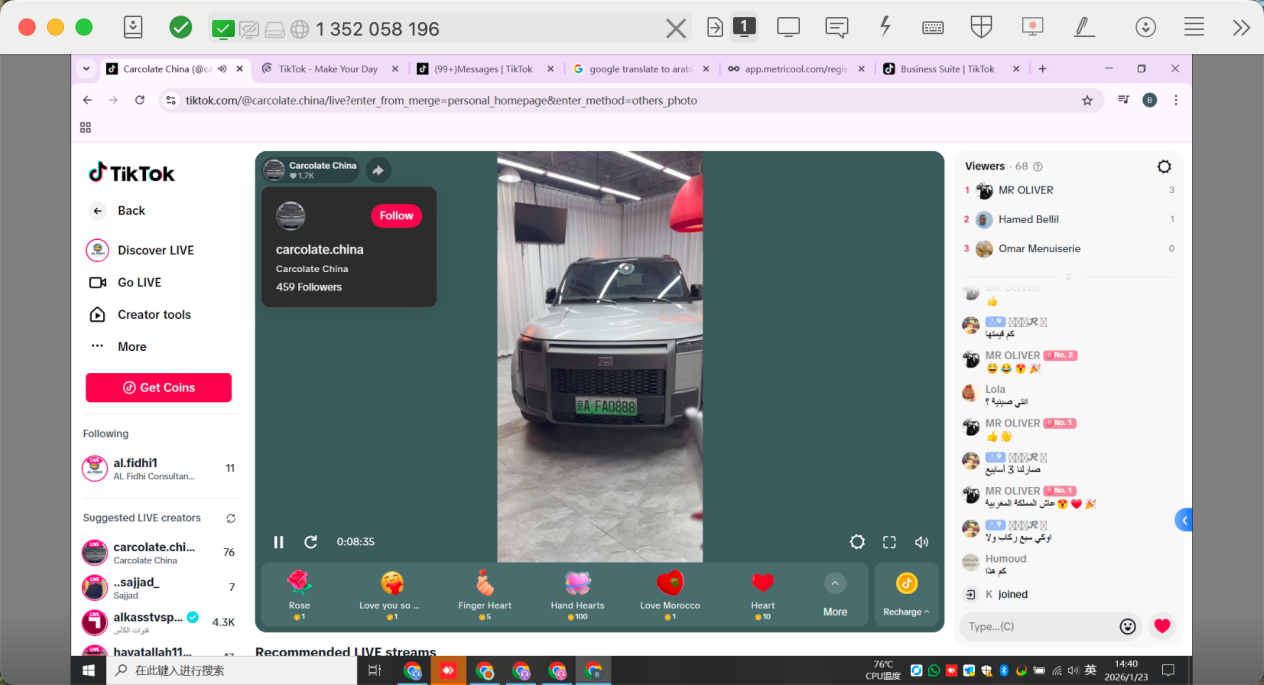Reload the live stream player
Image resolution: width=1264 pixels, height=685 pixels.
tap(311, 542)
